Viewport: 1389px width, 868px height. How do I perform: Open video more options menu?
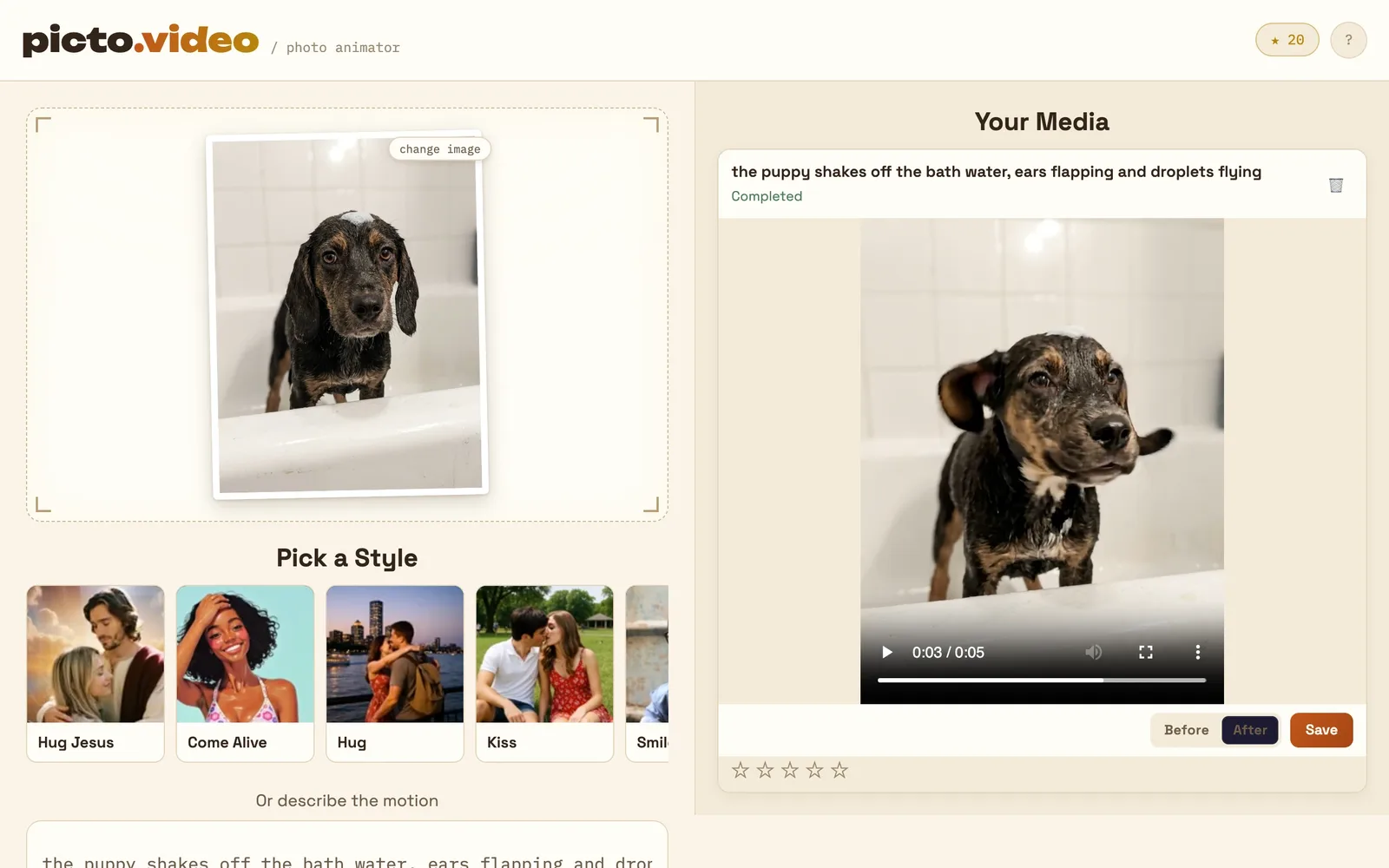click(1197, 652)
